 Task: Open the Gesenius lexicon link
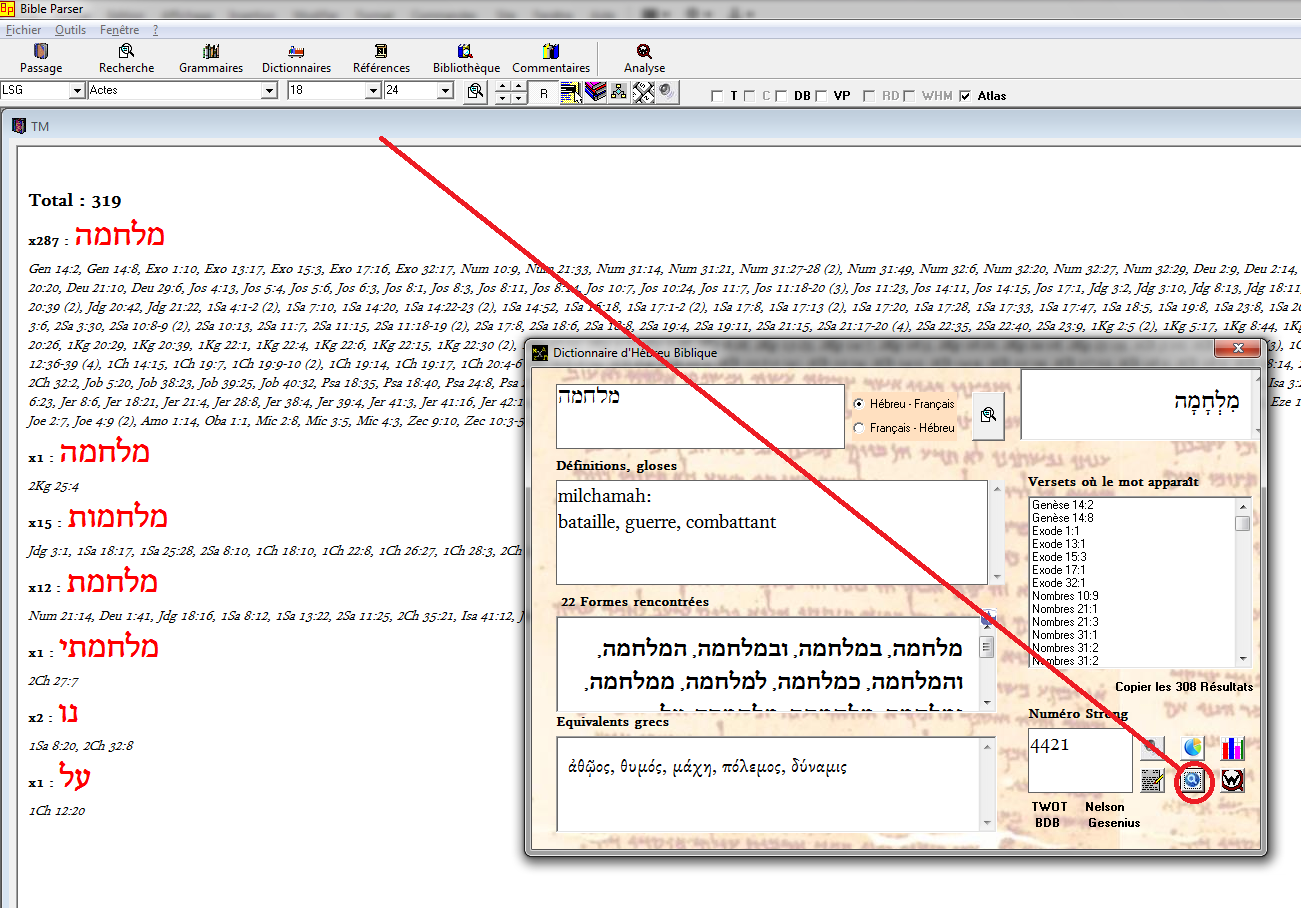point(1114,823)
